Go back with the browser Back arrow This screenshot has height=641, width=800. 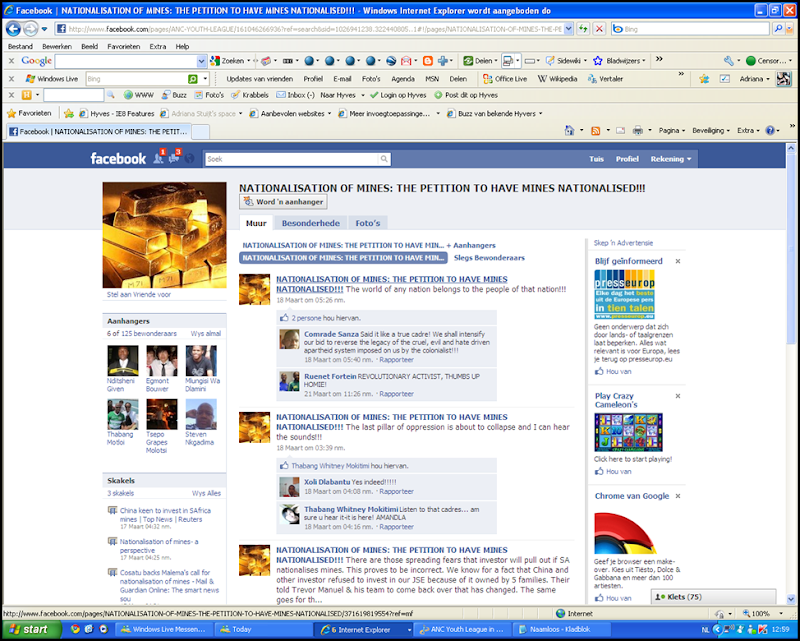[x=13, y=29]
